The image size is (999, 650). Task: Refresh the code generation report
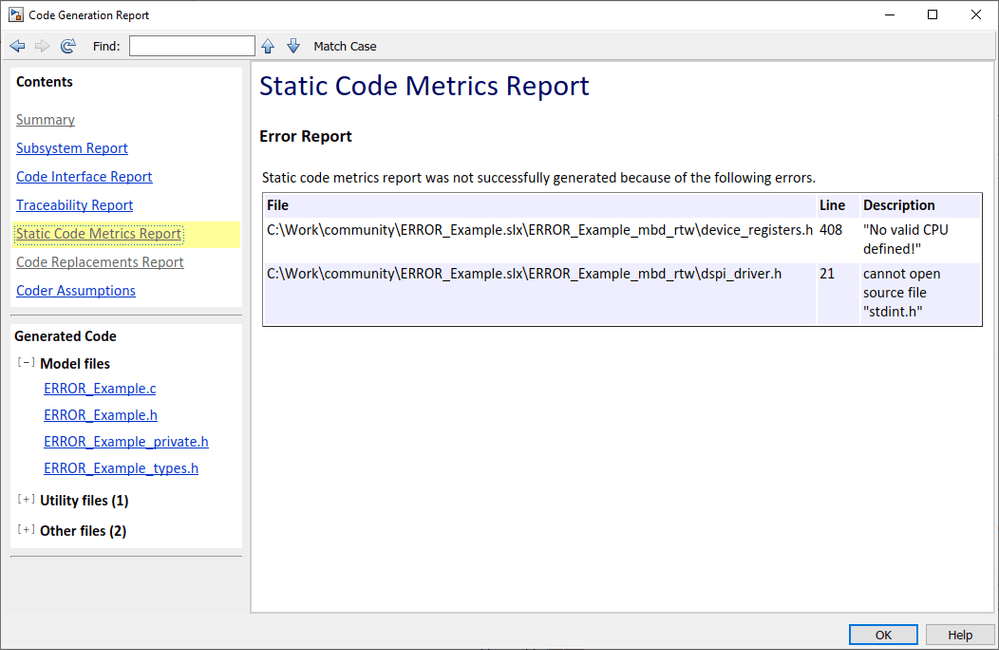[66, 45]
